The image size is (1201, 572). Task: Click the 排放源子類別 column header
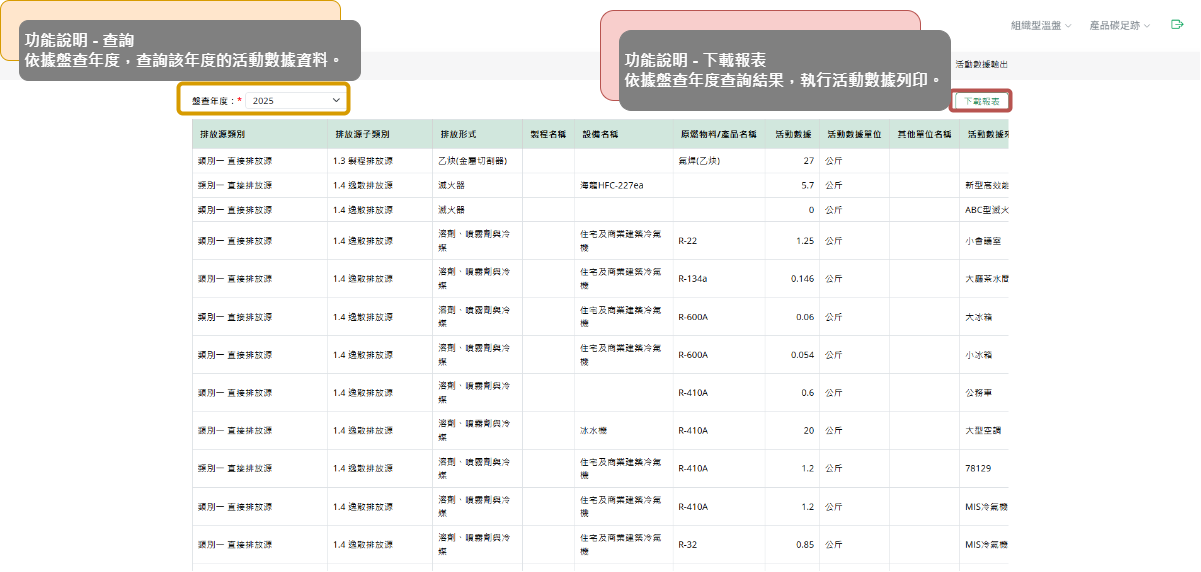355,134
